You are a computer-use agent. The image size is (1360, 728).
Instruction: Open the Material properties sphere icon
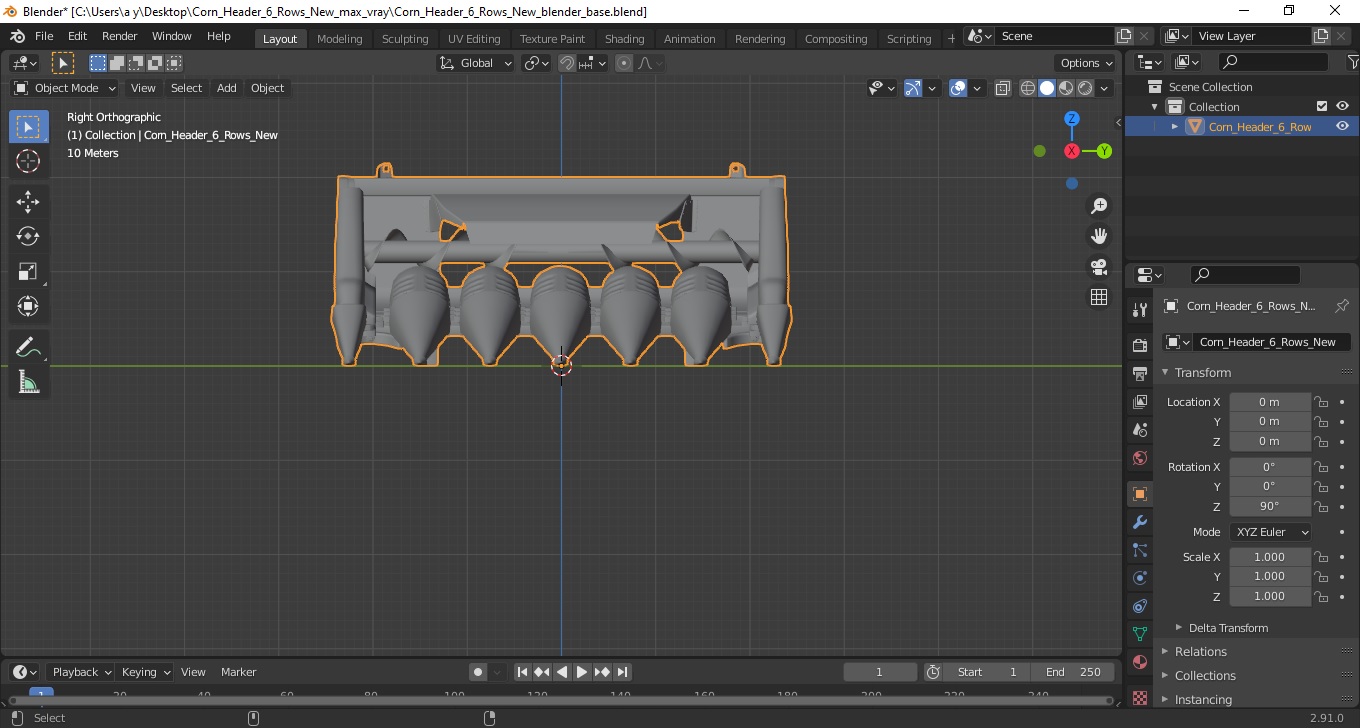[x=1139, y=662]
